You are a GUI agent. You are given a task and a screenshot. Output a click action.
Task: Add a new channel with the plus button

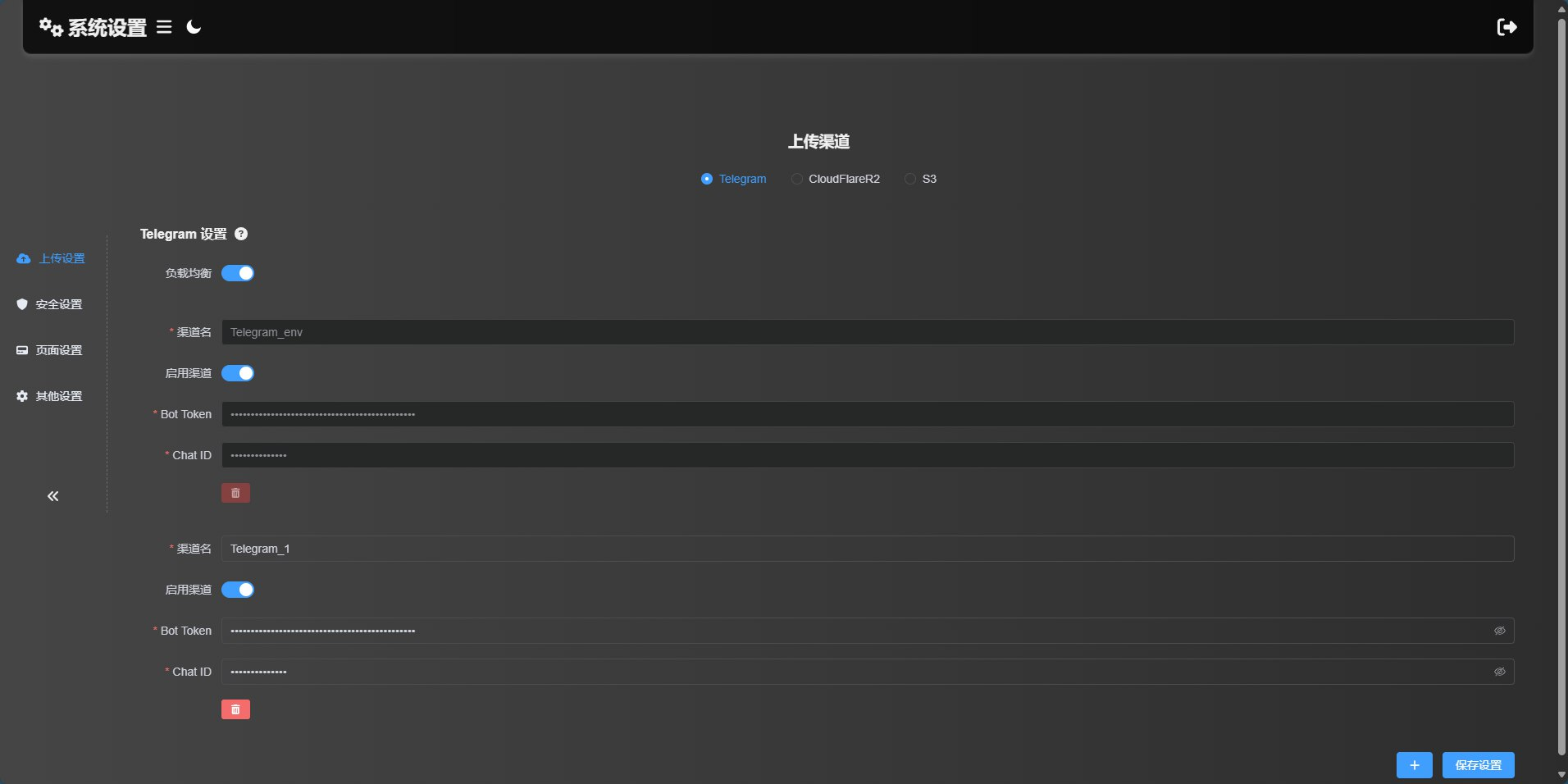tap(1414, 765)
